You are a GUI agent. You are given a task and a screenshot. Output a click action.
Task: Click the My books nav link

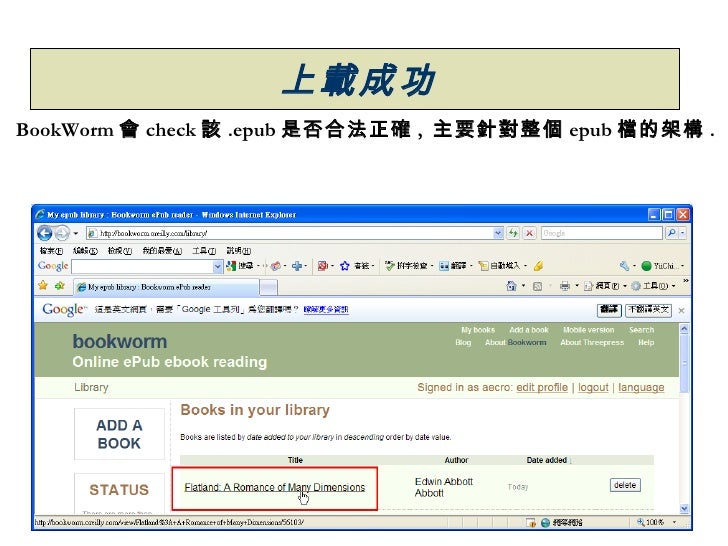click(x=478, y=330)
